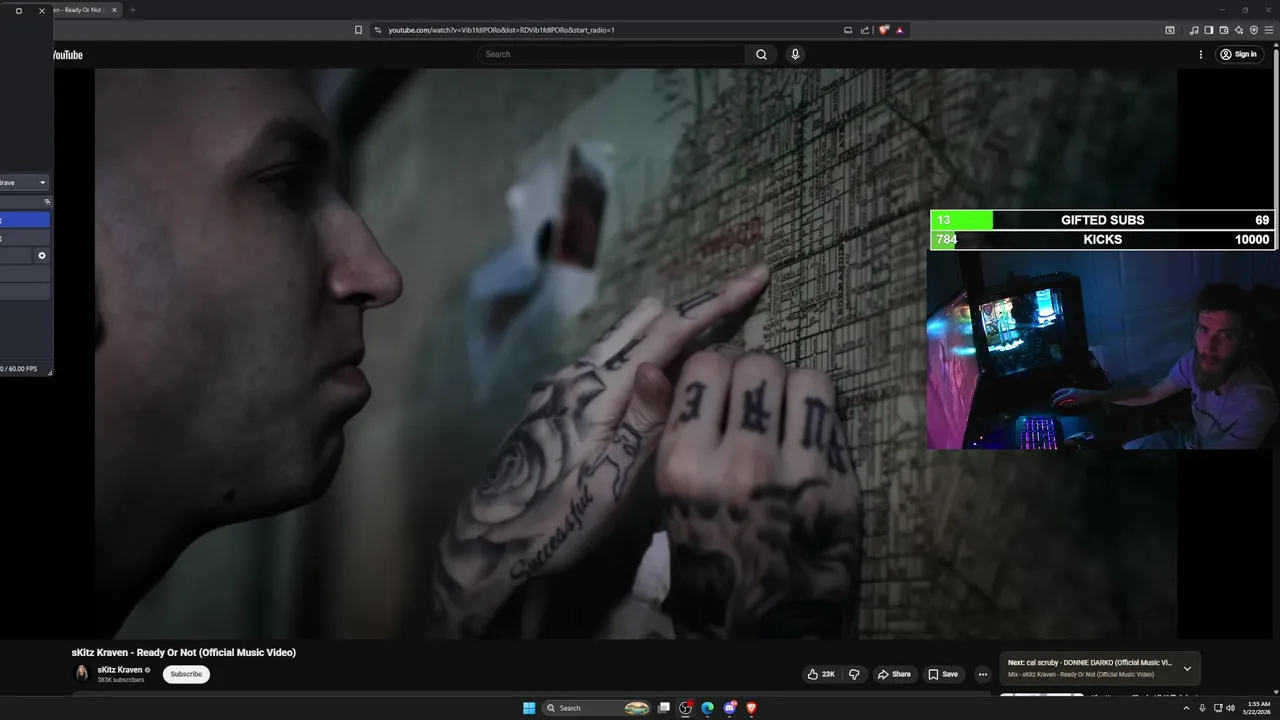Open Discord from the taskbar
This screenshot has width=1280, height=720.
[730, 708]
